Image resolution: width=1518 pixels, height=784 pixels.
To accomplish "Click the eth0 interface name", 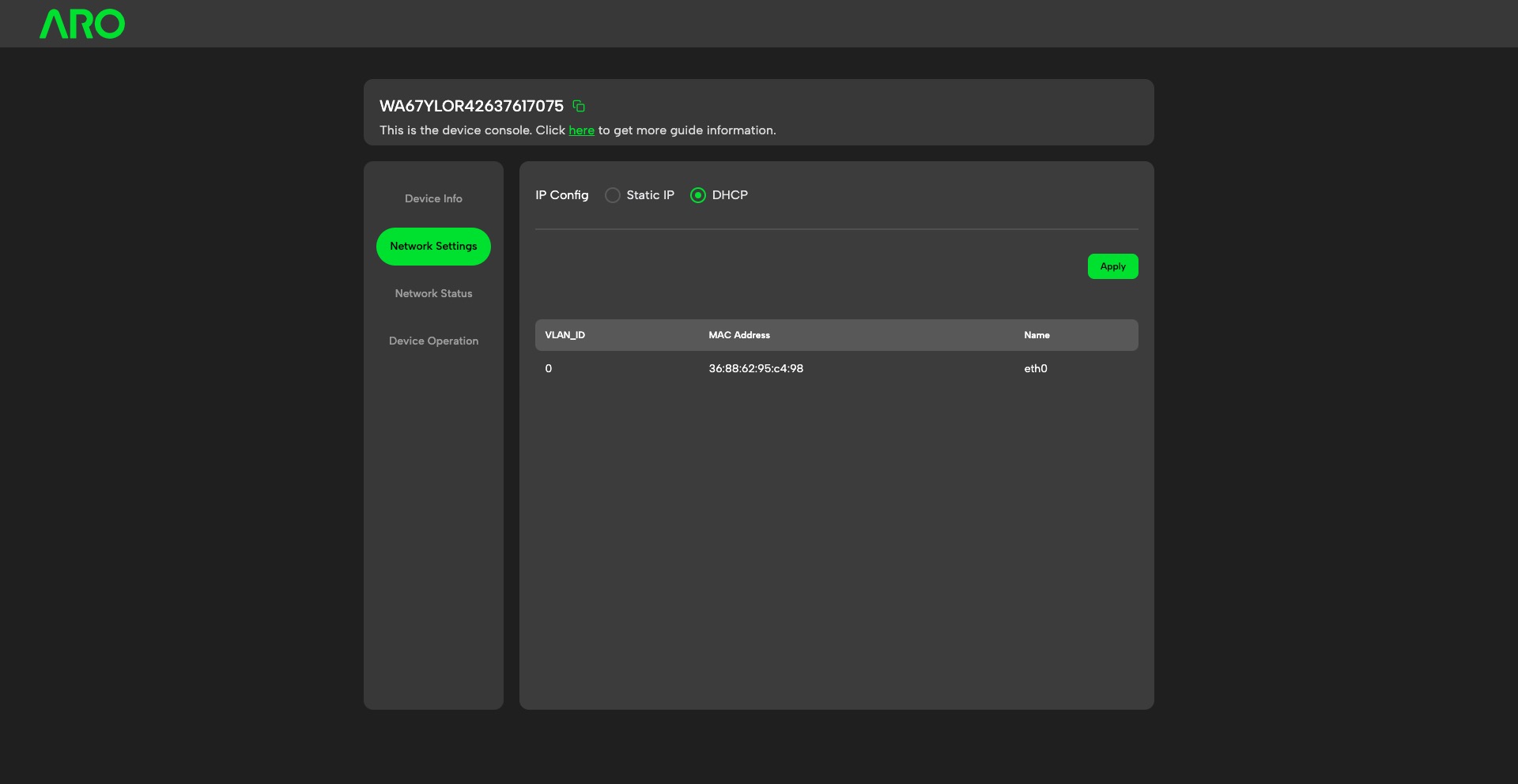I will (1035, 368).
